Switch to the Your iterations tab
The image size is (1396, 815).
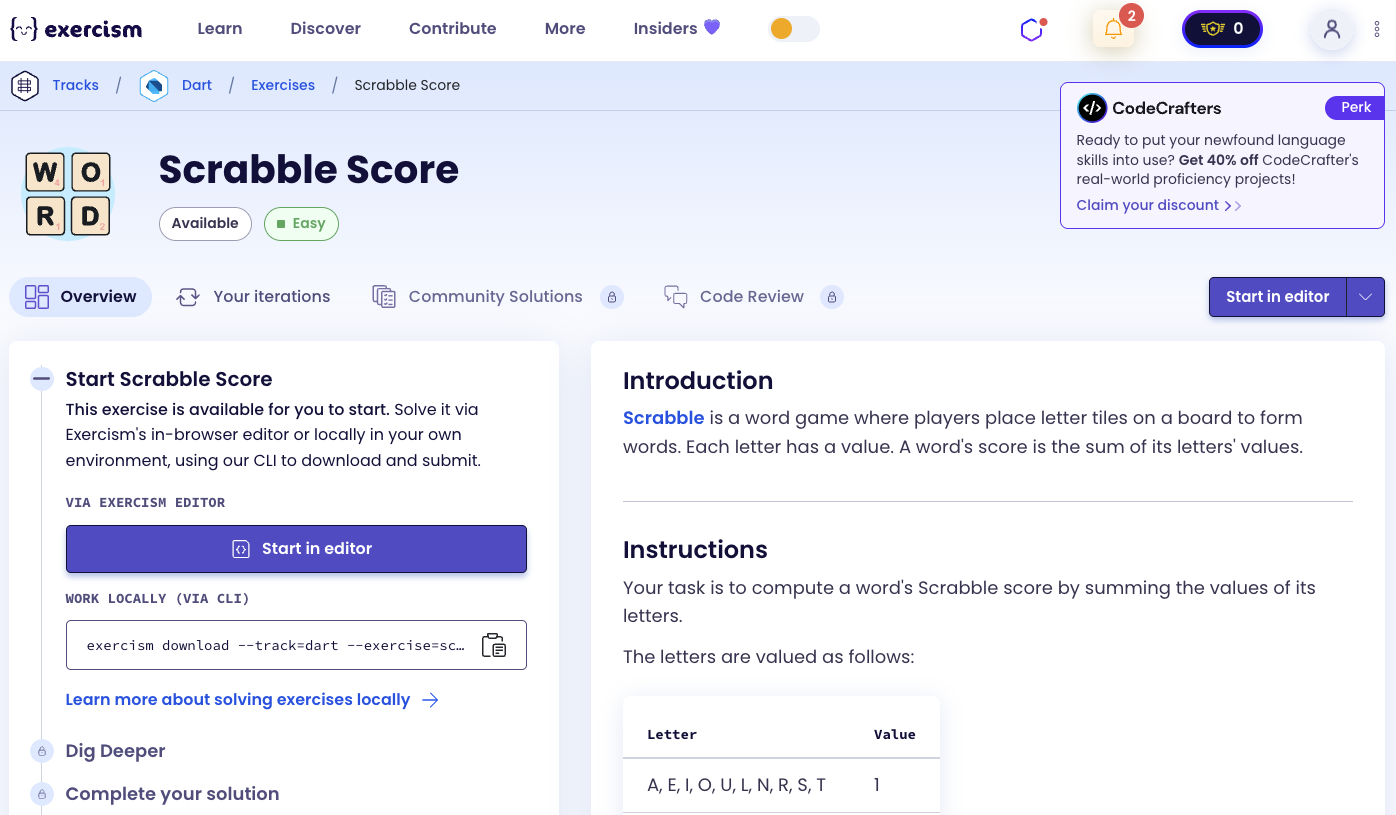click(270, 296)
